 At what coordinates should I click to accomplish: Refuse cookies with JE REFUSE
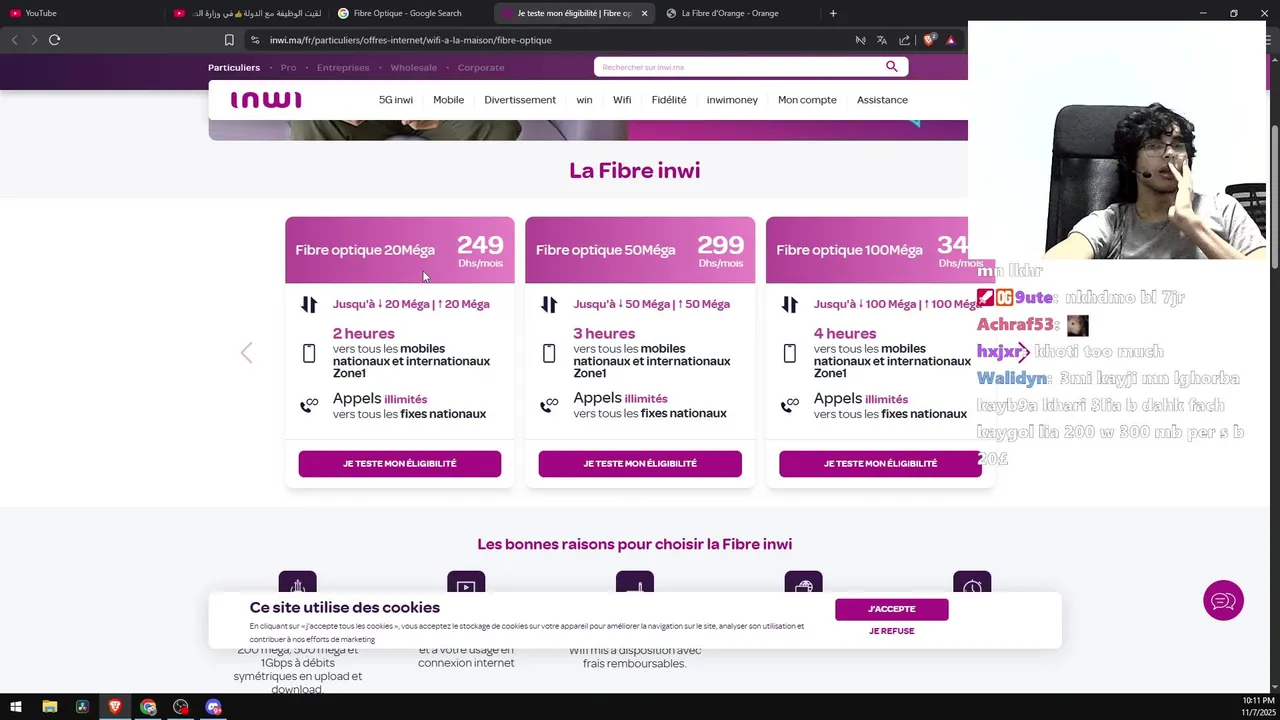click(892, 631)
